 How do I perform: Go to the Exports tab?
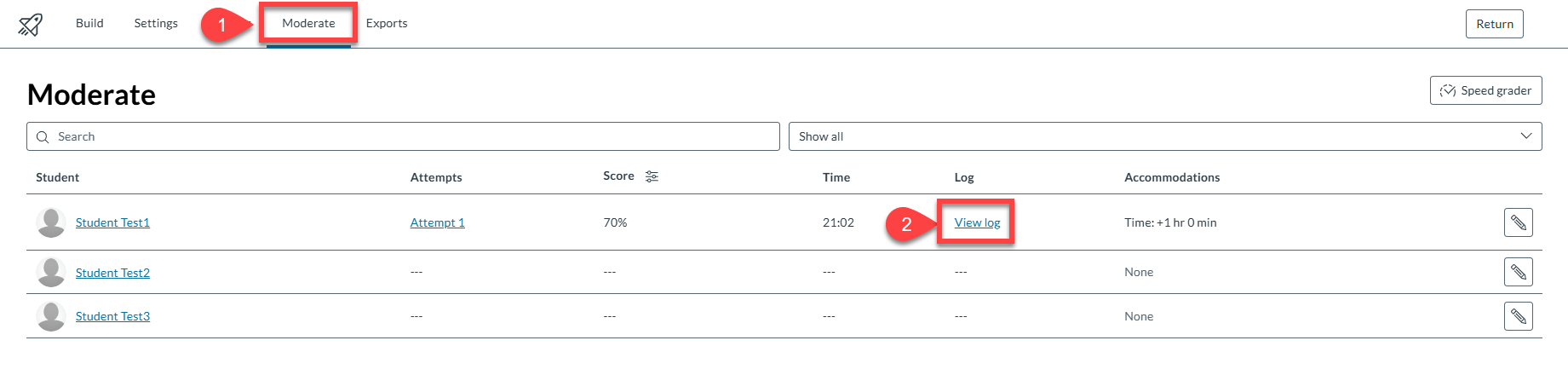(x=387, y=23)
